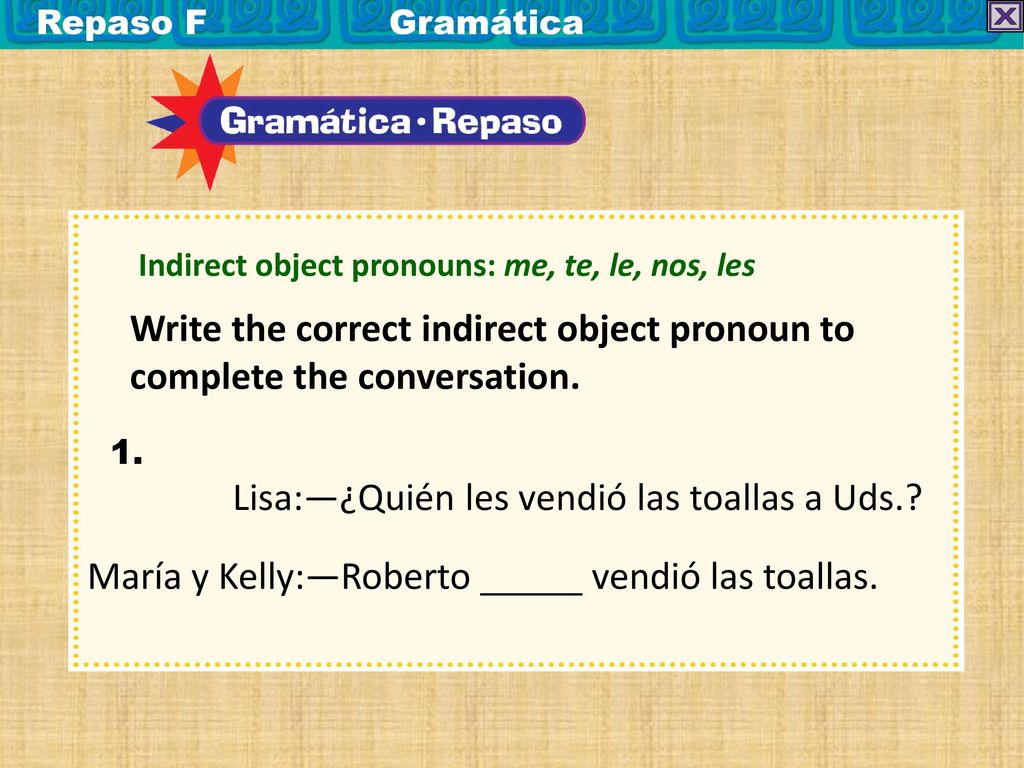
Task: Select the pronoun list 'me, te, le, nos, les'
Action: coord(630,266)
